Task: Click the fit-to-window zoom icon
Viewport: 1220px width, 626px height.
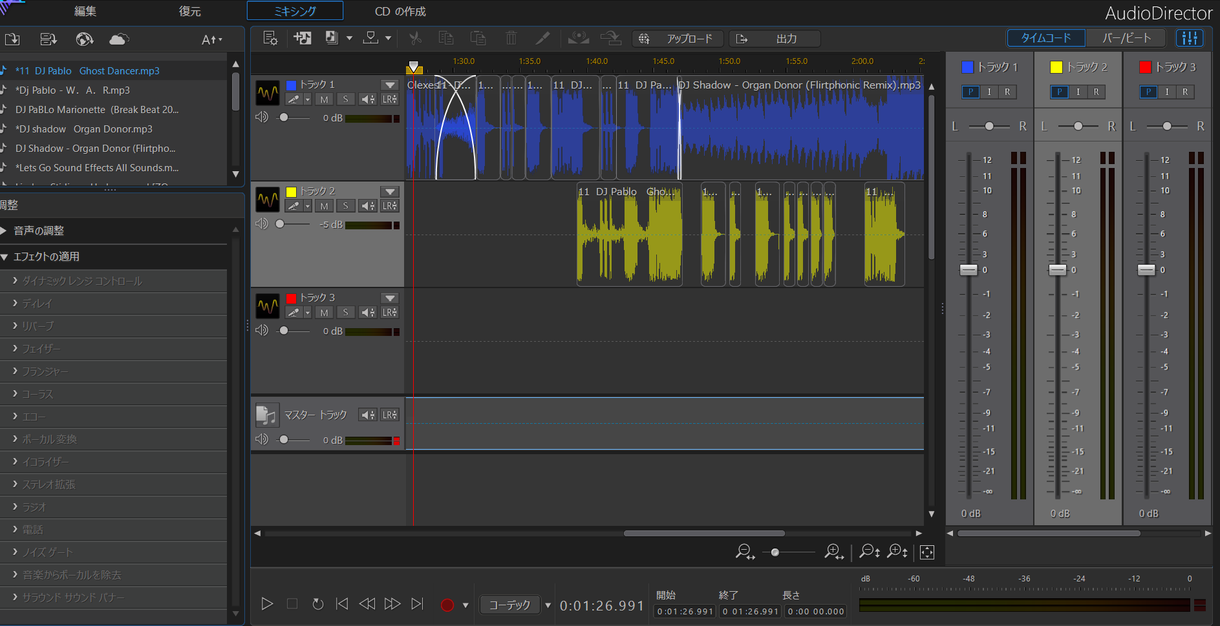Action: point(927,552)
